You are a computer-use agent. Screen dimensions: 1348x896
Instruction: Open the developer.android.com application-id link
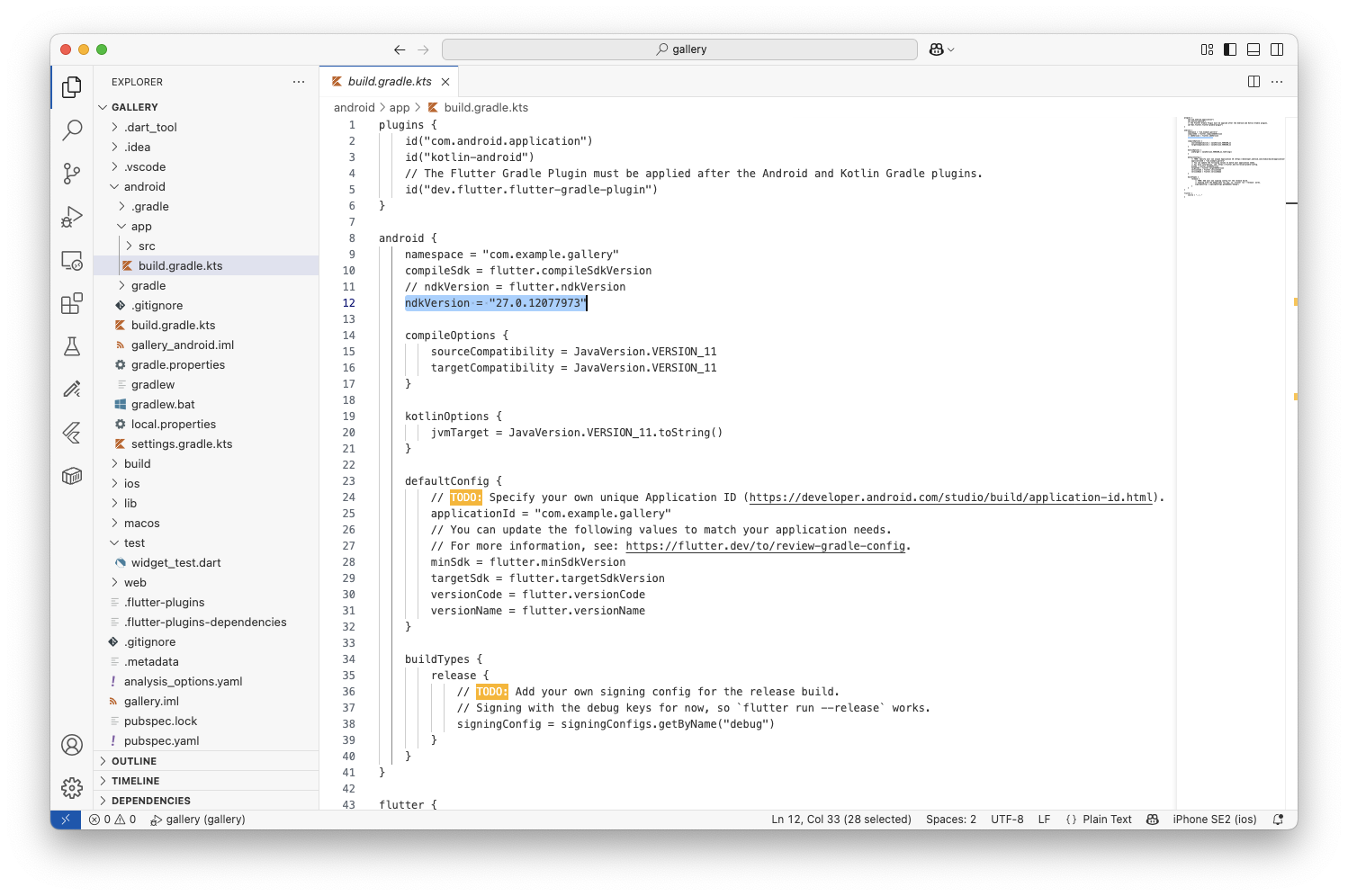[x=951, y=497]
